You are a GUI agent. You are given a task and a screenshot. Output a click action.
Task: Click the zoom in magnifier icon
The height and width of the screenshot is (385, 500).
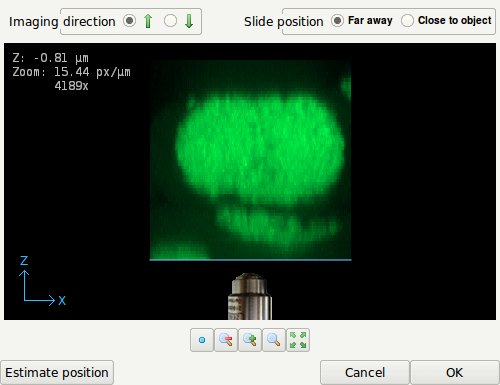(x=250, y=340)
